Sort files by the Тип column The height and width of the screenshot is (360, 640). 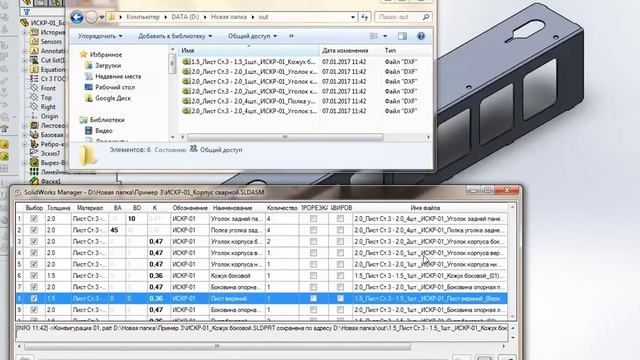[x=407, y=50]
